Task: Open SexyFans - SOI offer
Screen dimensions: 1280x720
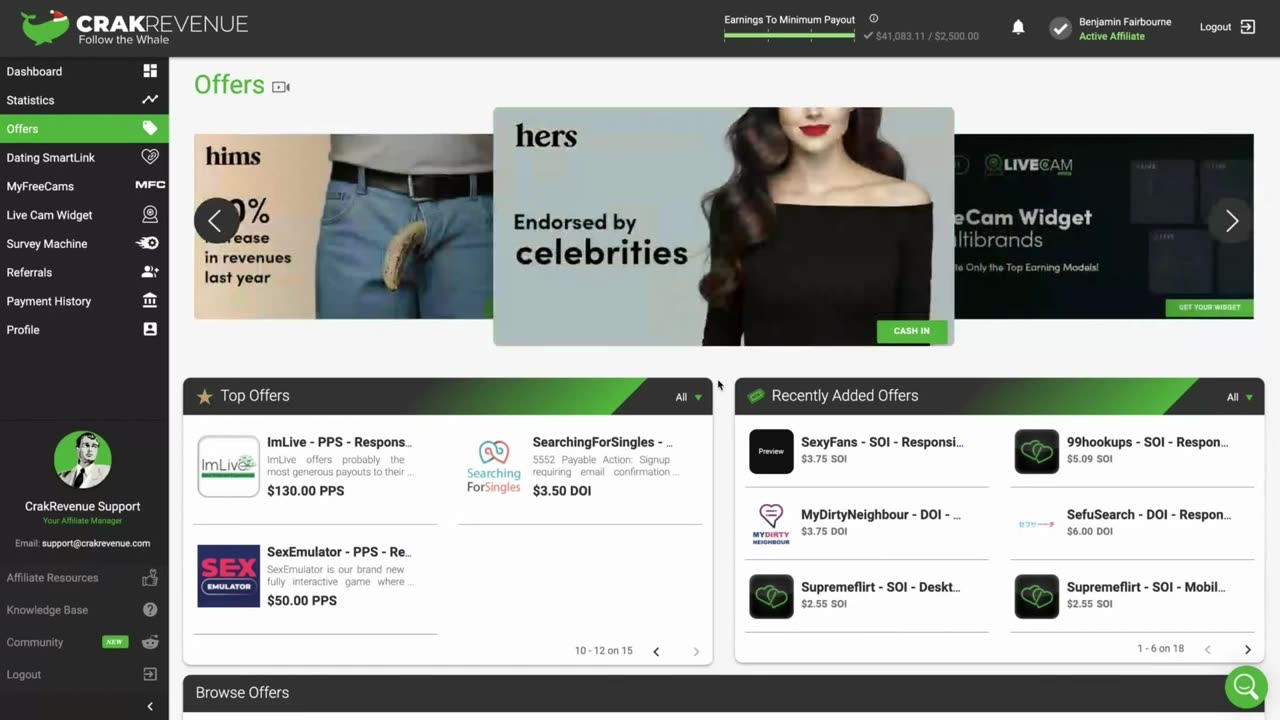Action: coord(882,442)
